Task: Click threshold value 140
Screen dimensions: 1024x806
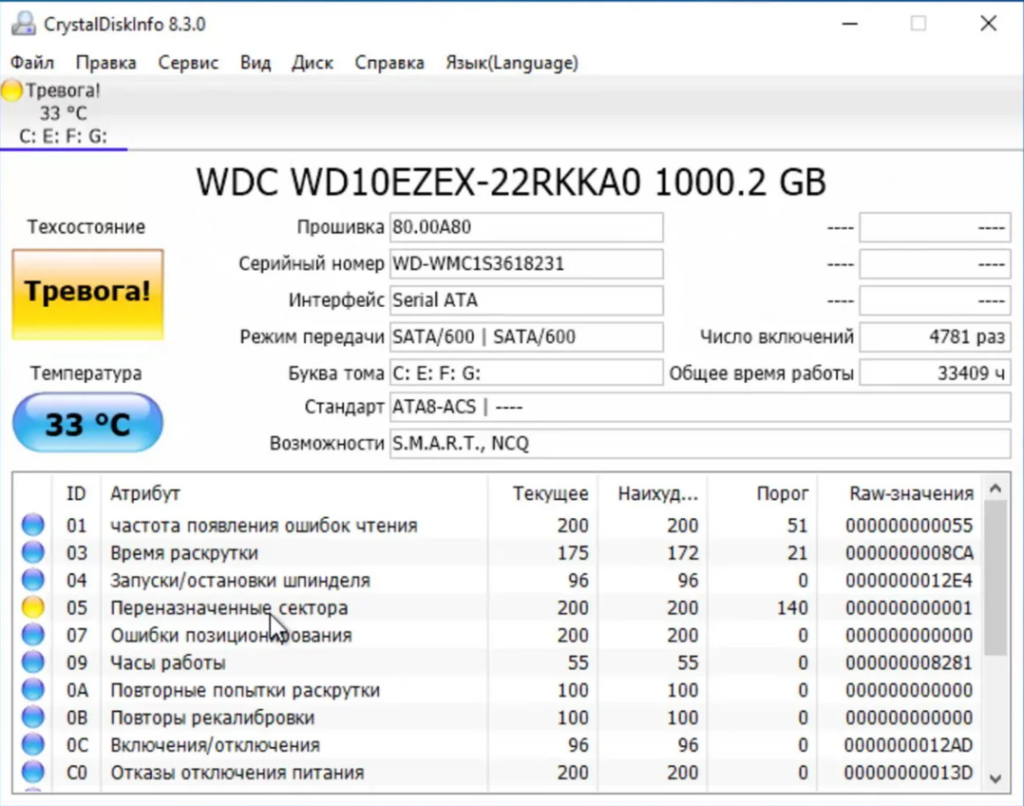Action: [792, 607]
